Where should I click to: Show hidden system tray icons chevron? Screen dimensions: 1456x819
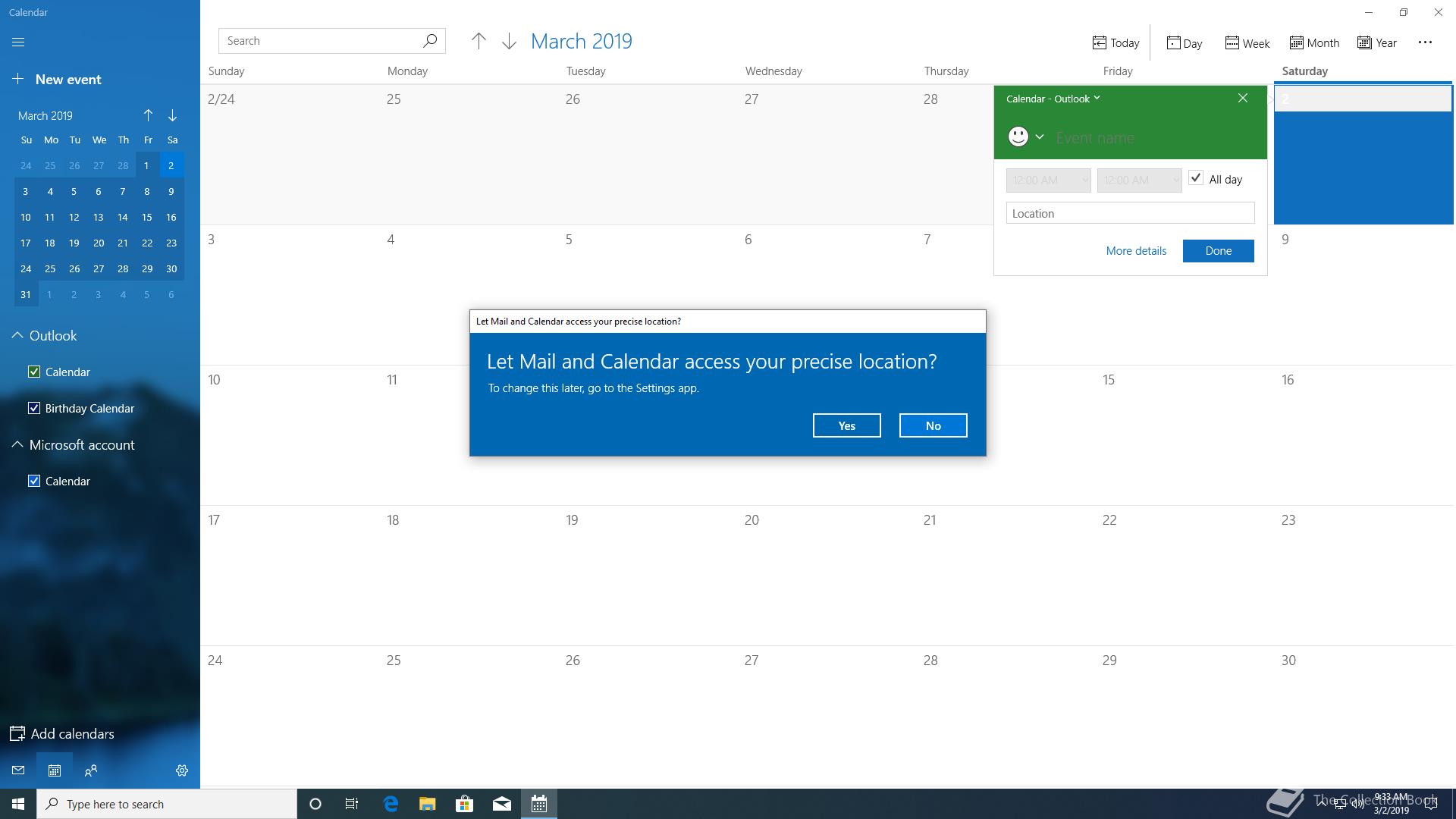[1322, 805]
